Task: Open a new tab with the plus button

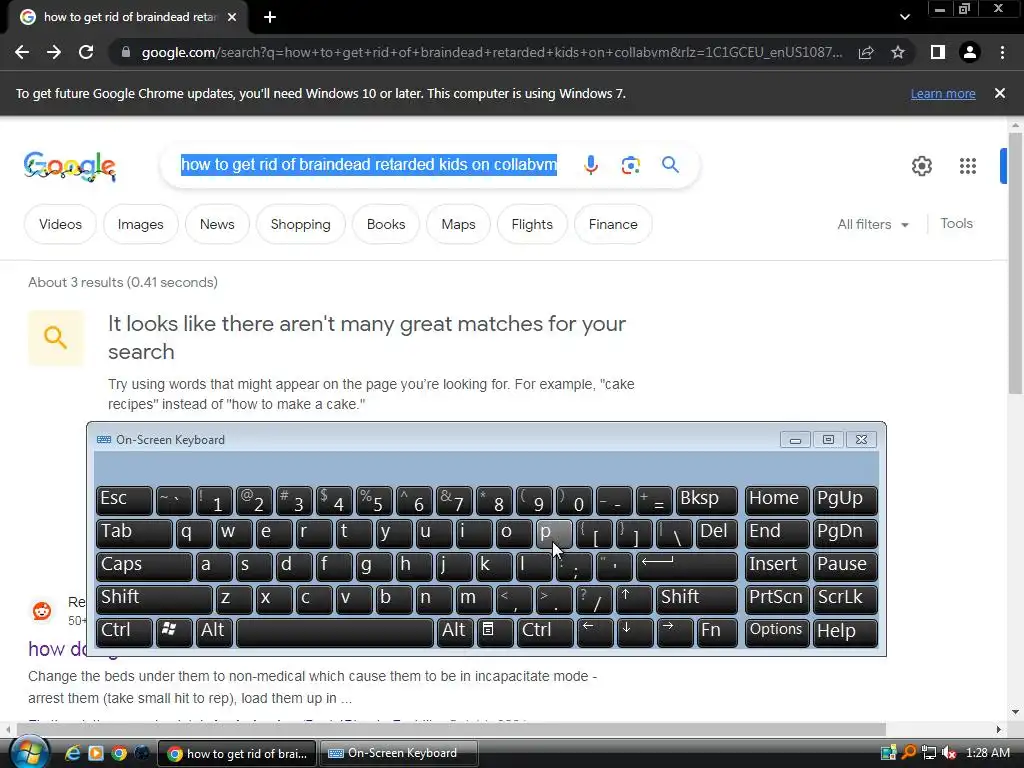Action: tap(270, 18)
